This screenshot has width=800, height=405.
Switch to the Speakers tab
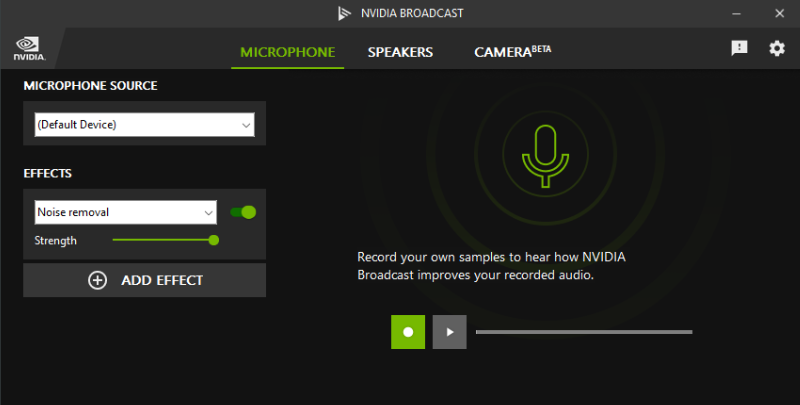[x=401, y=52]
